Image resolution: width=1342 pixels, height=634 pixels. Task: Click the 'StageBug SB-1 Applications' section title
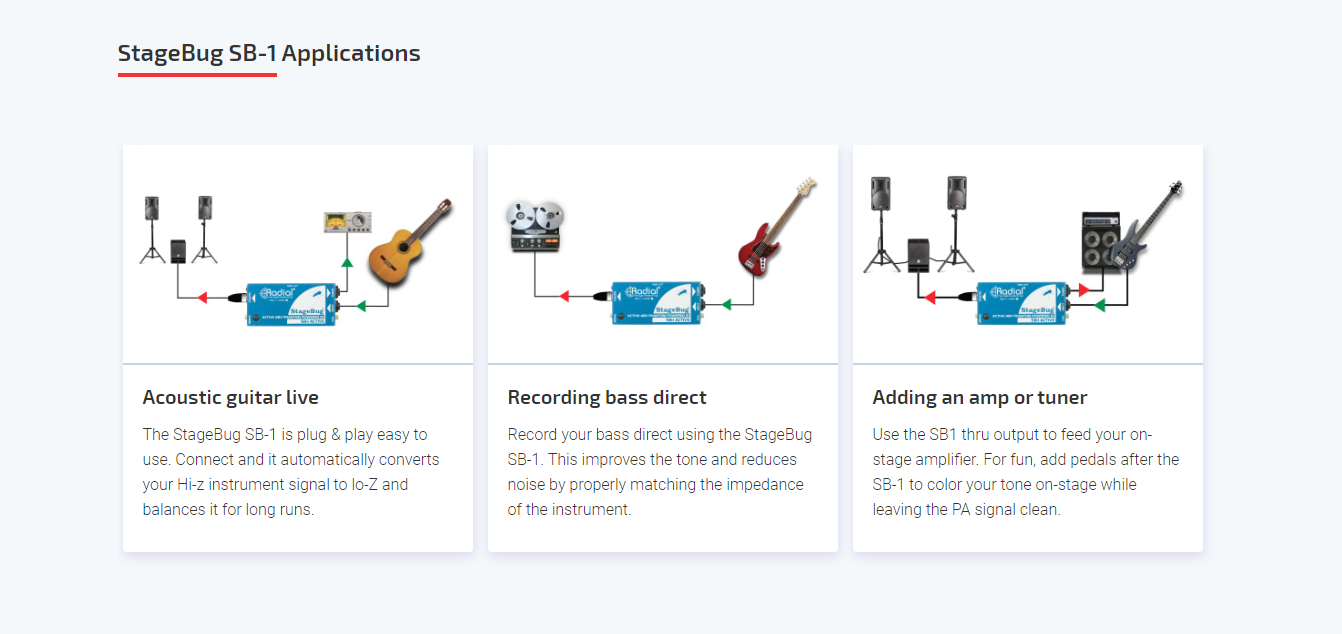coord(269,53)
